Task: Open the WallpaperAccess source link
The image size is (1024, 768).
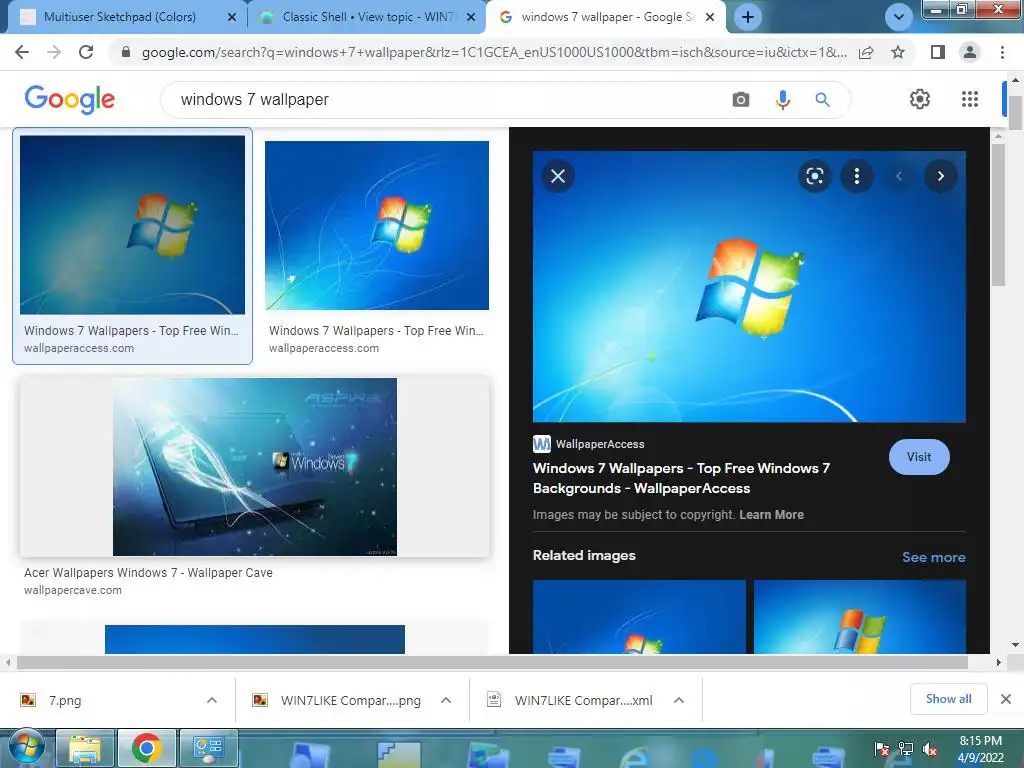Action: tap(589, 444)
